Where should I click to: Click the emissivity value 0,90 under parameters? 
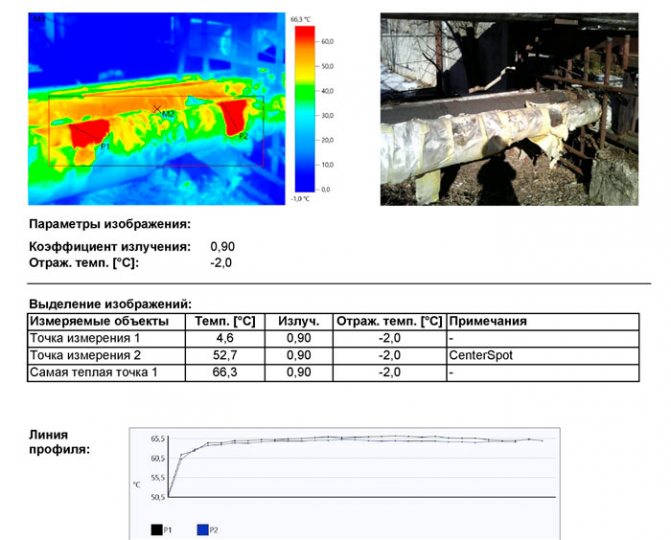[x=222, y=246]
